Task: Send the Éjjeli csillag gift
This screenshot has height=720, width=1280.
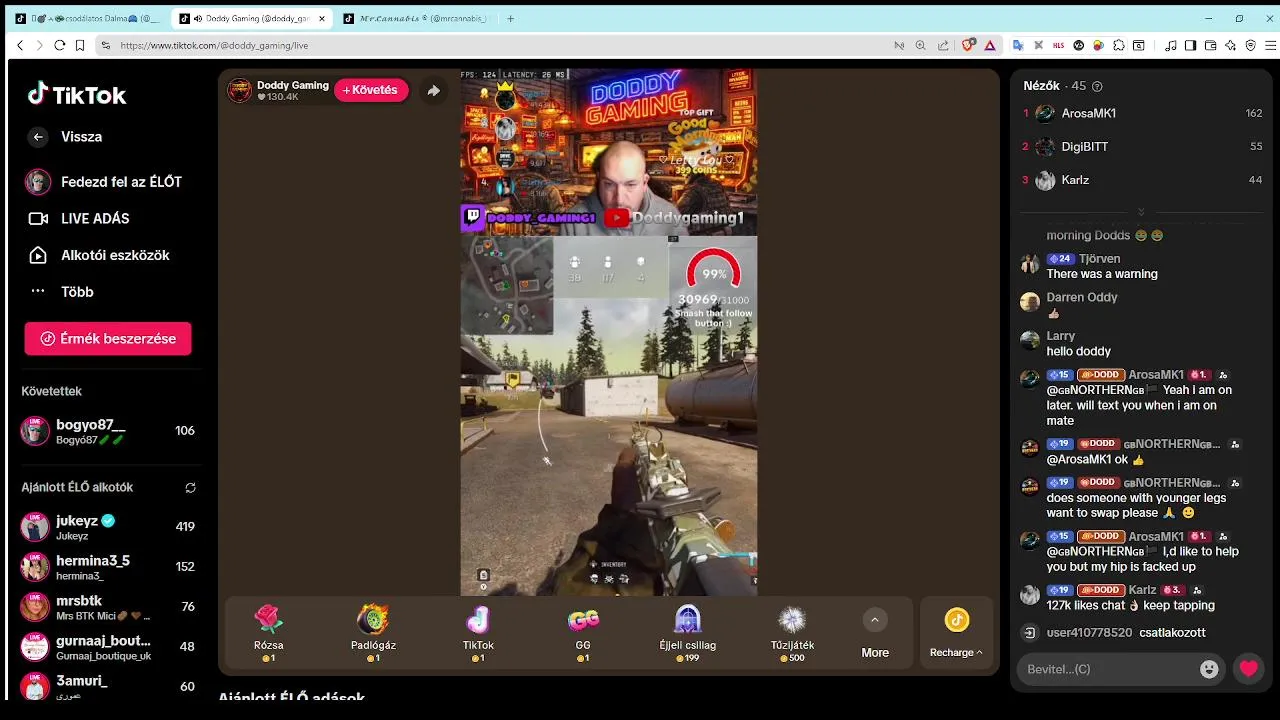Action: [x=687, y=633]
